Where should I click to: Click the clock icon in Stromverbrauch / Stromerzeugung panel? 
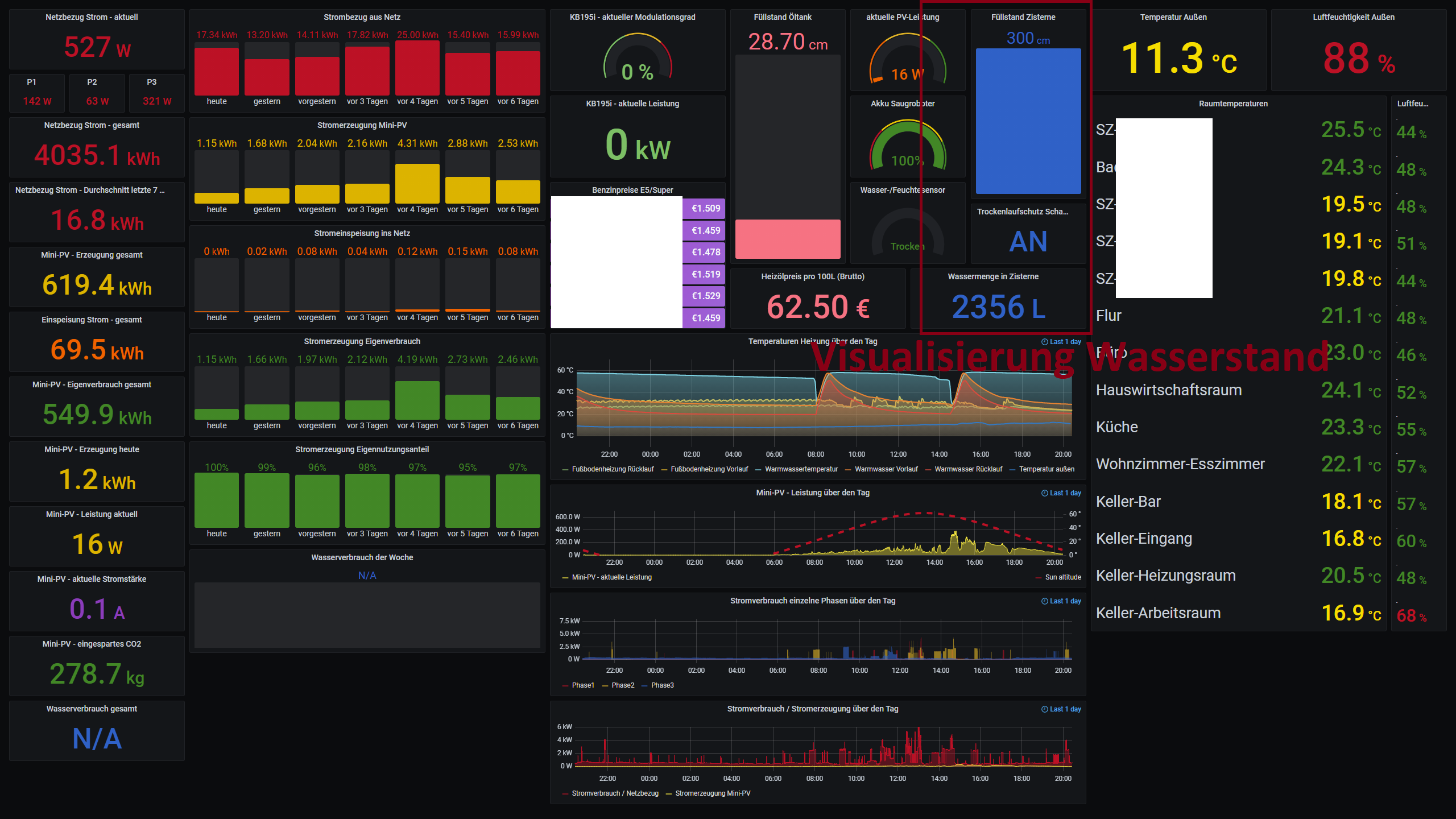pyautogui.click(x=1044, y=709)
